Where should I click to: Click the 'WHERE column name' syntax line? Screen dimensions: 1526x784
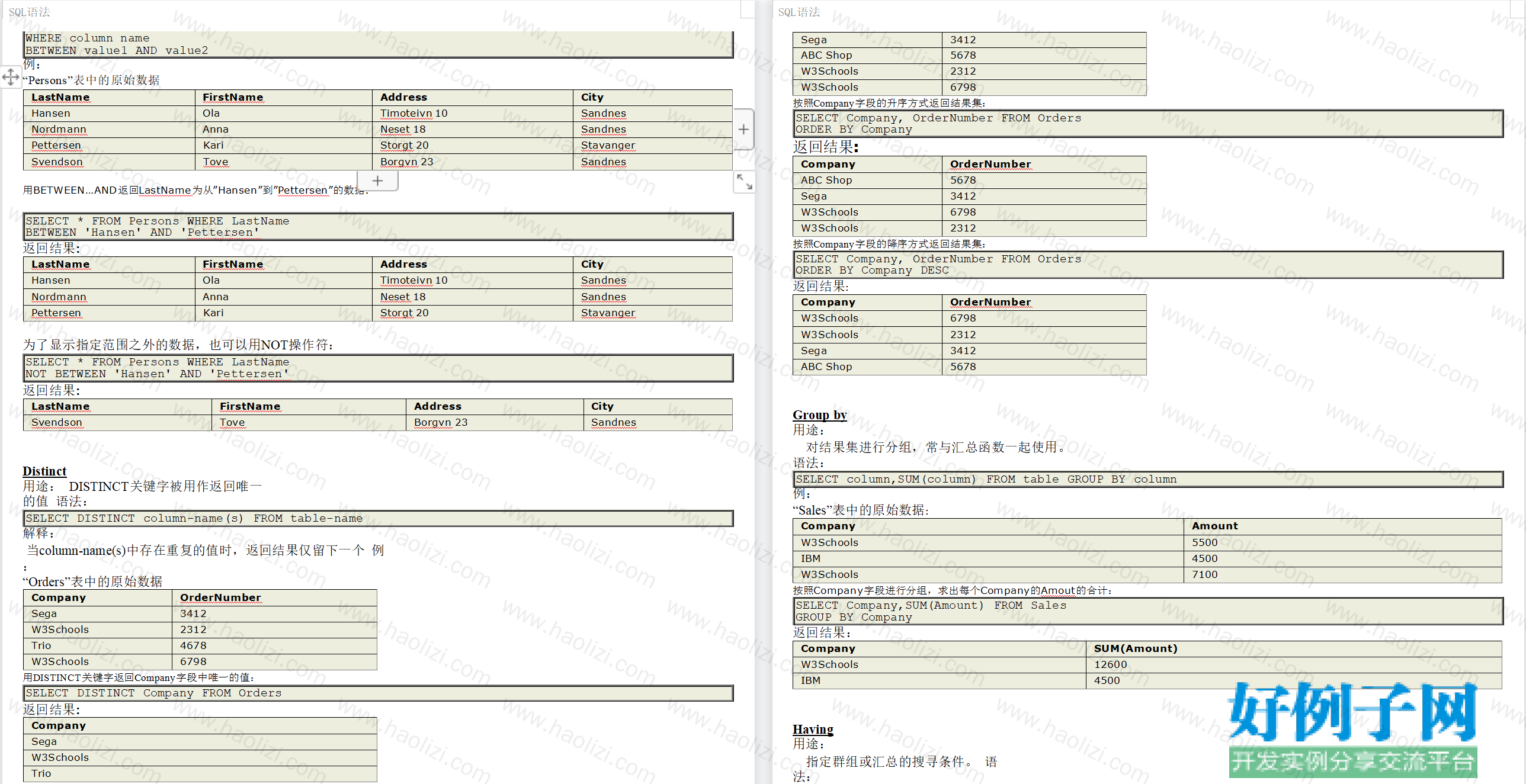tap(87, 38)
